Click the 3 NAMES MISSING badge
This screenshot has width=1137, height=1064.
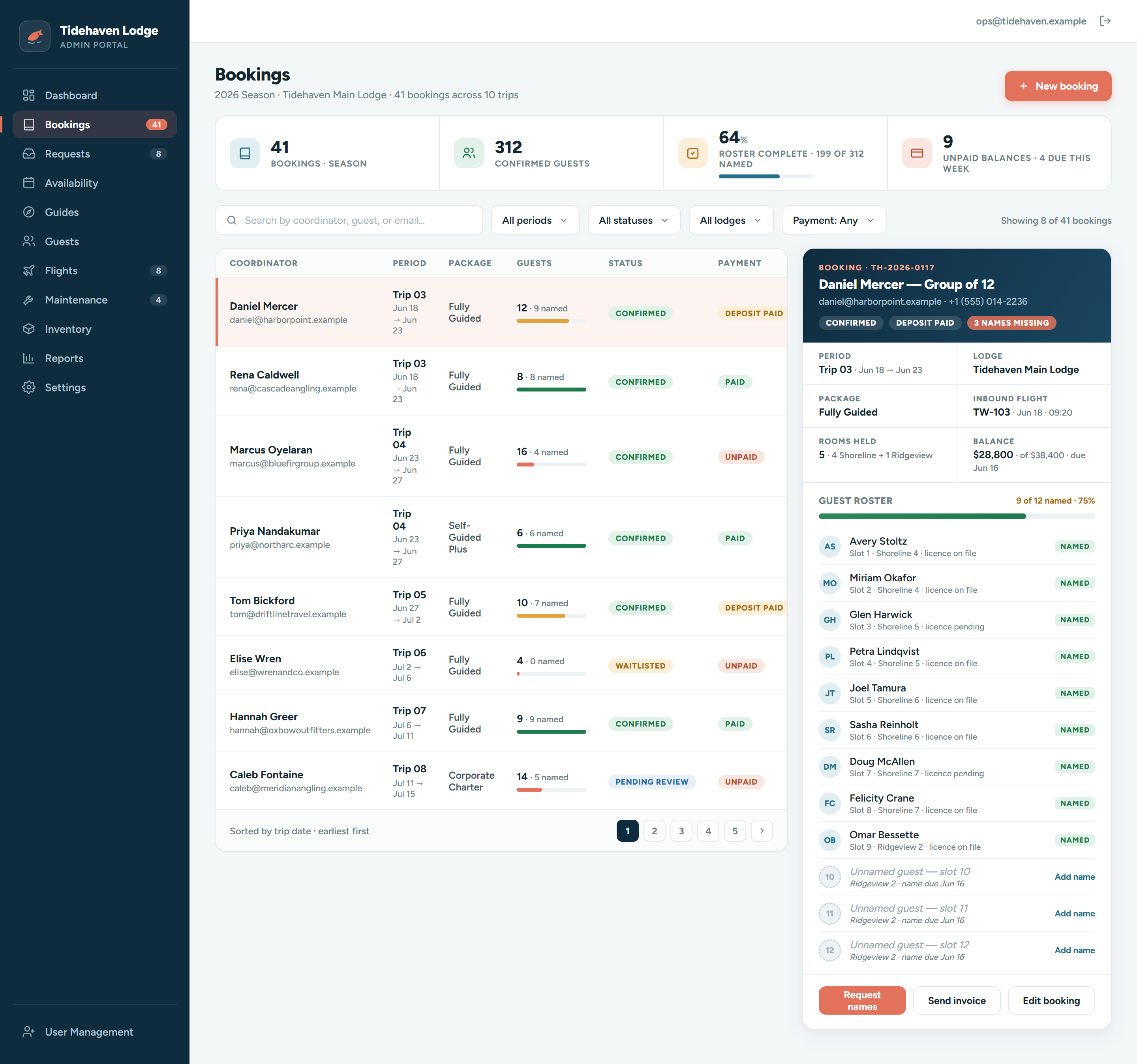coord(1011,322)
